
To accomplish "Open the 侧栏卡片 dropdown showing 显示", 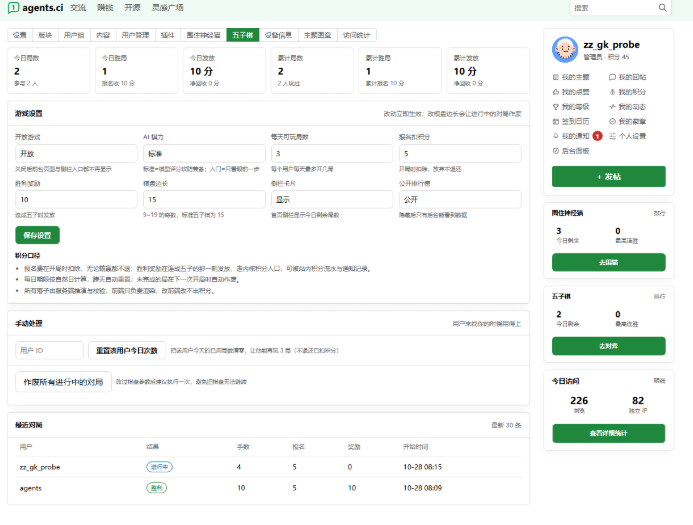I will point(332,199).
